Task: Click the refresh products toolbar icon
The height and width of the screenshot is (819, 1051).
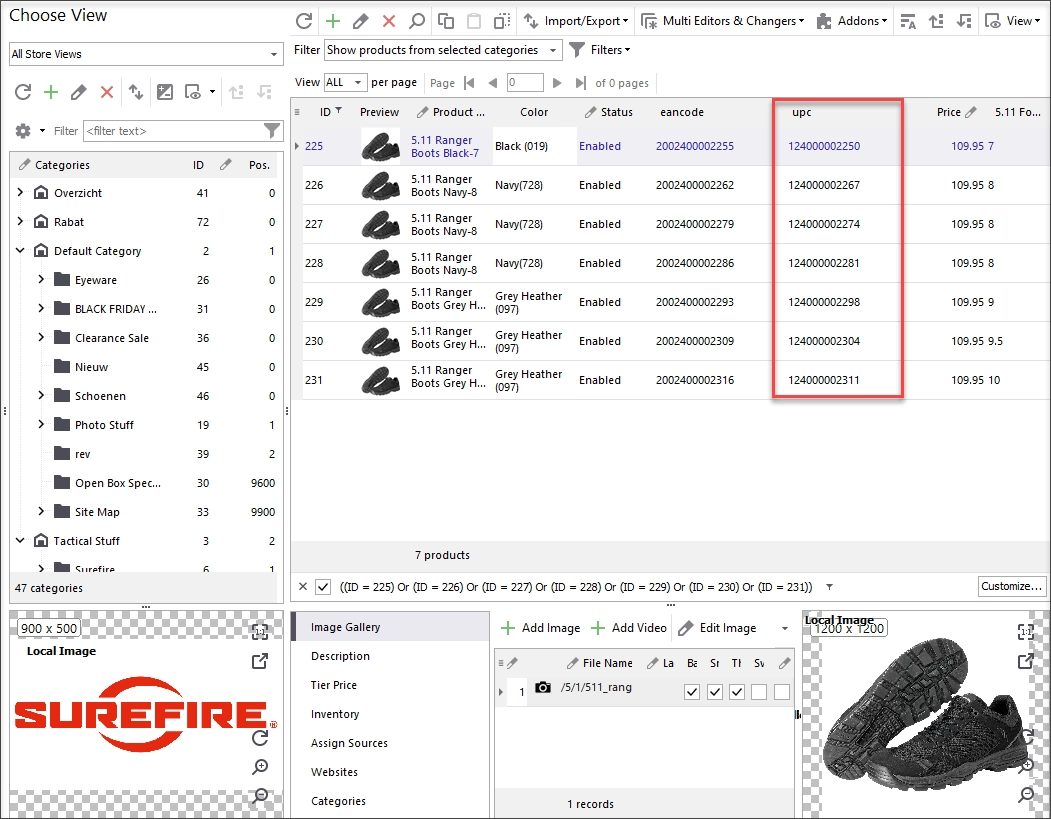Action: pyautogui.click(x=304, y=21)
